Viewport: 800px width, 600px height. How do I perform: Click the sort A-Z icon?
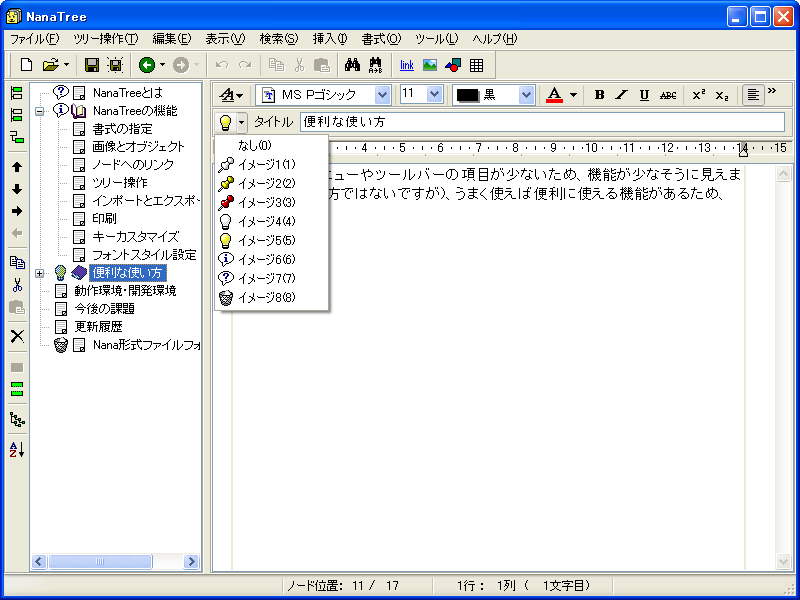point(17,449)
